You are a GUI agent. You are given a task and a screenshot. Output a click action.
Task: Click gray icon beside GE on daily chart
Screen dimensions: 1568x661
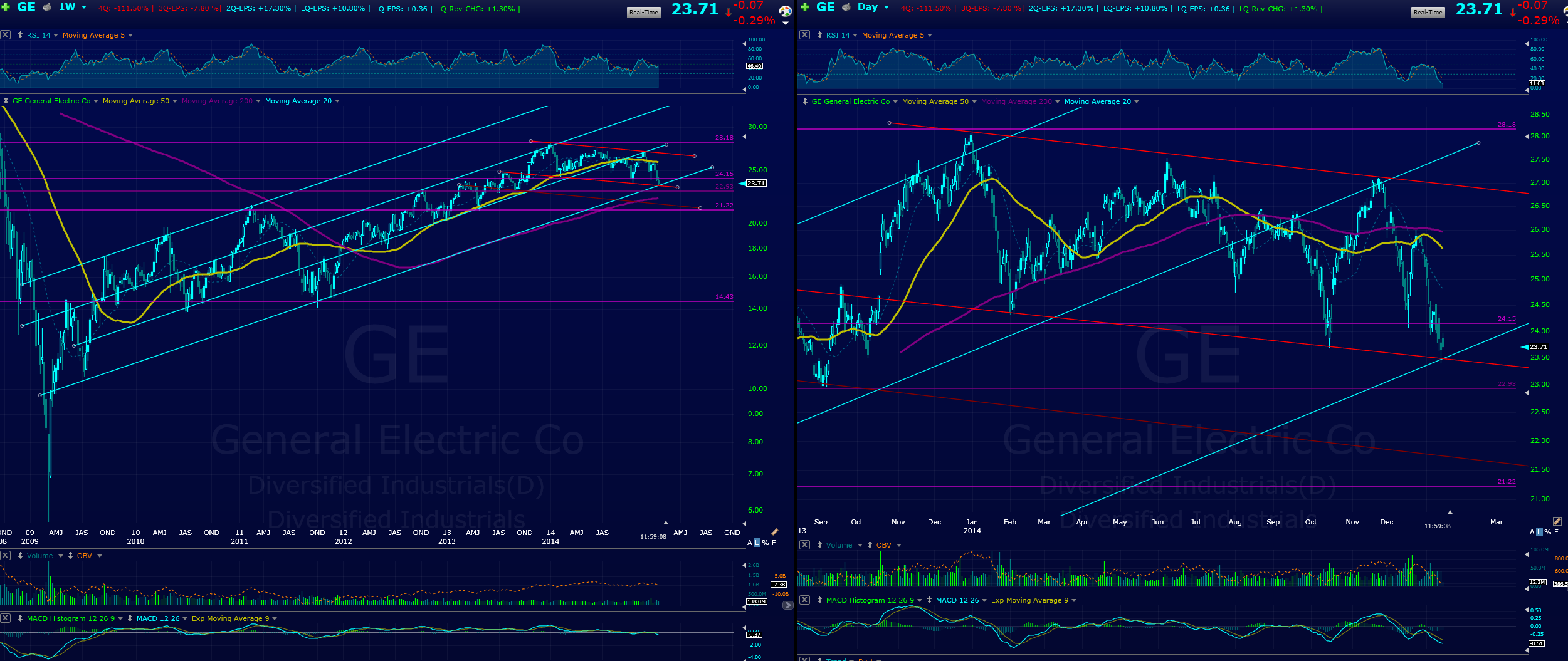tap(846, 8)
